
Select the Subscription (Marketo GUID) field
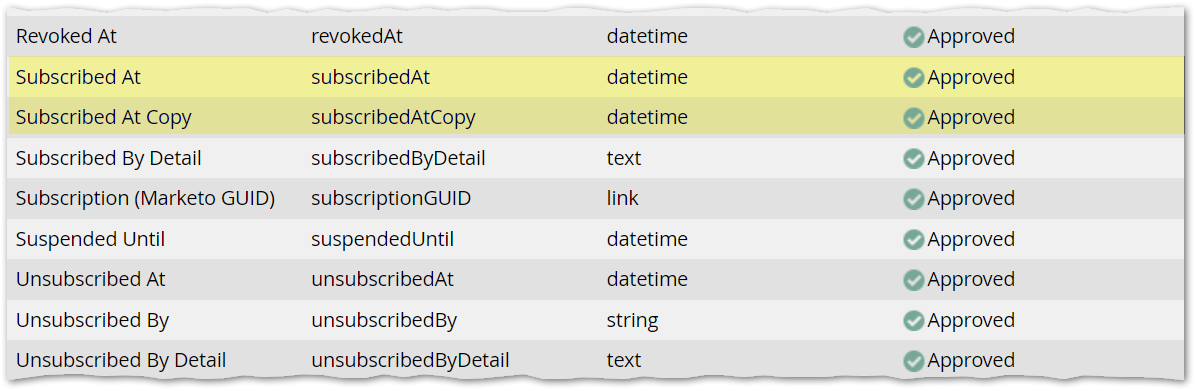146,199
